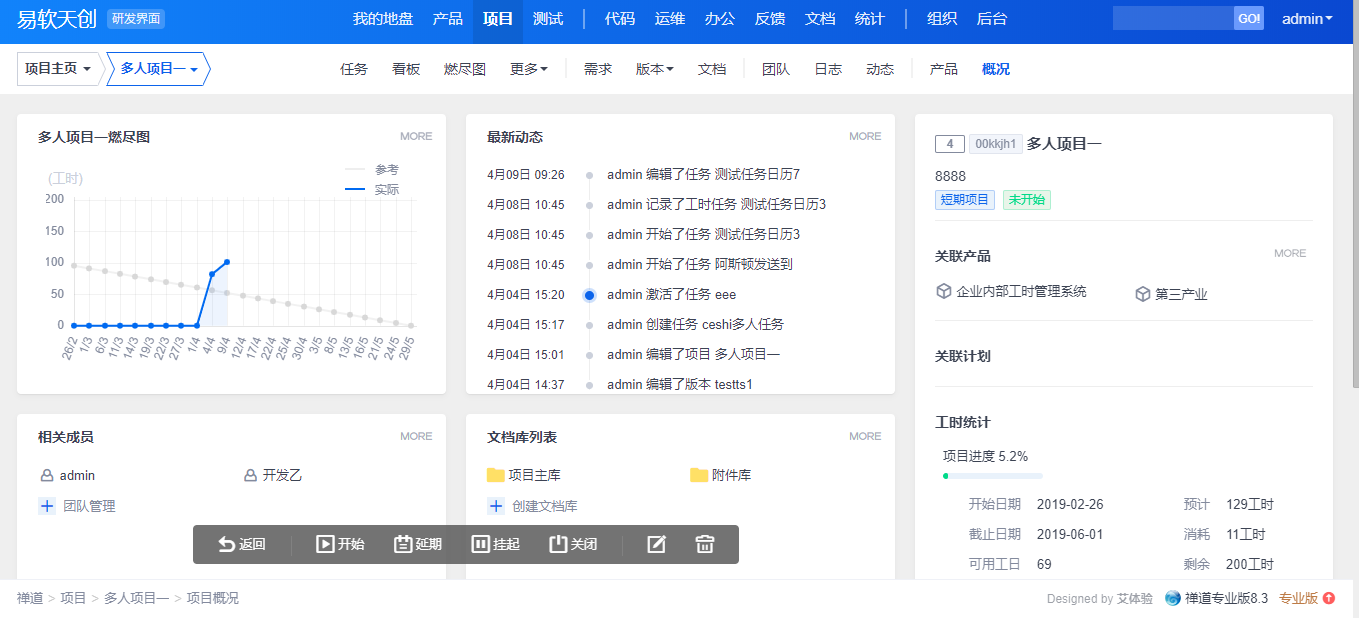
Task: Open the 看板 kanban tab
Action: tap(406, 69)
